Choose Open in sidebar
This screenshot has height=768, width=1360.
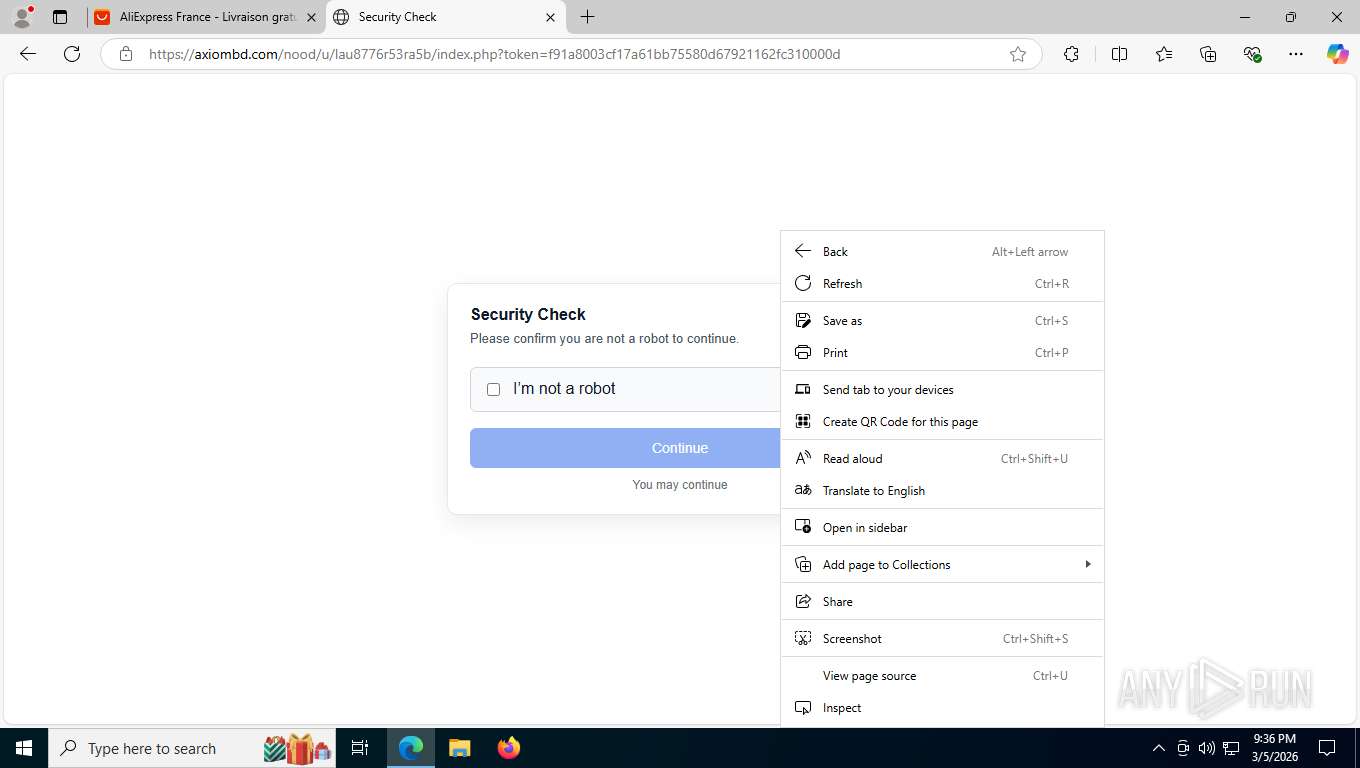click(942, 528)
